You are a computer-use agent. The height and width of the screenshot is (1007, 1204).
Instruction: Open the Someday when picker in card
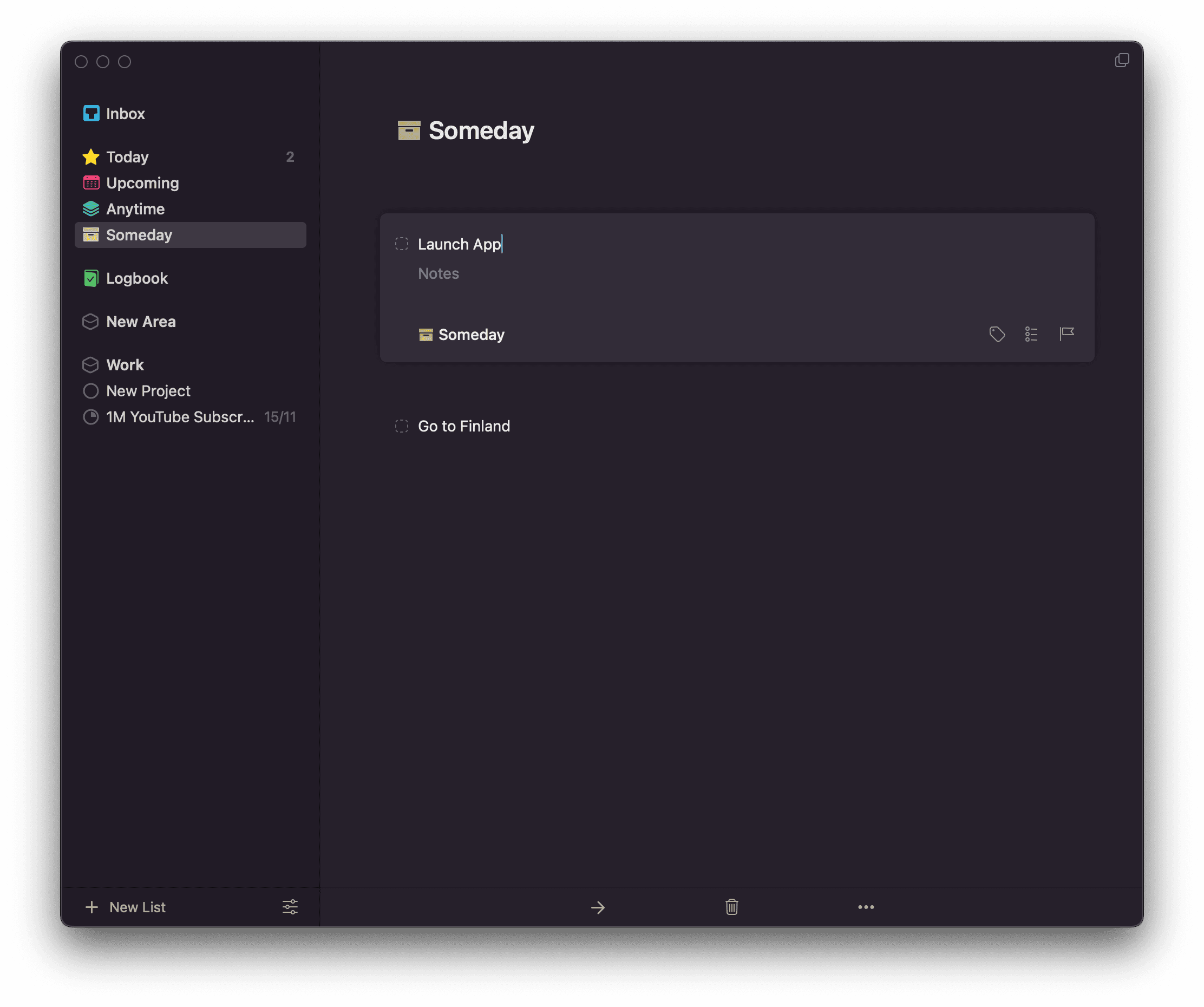pyautogui.click(x=462, y=335)
